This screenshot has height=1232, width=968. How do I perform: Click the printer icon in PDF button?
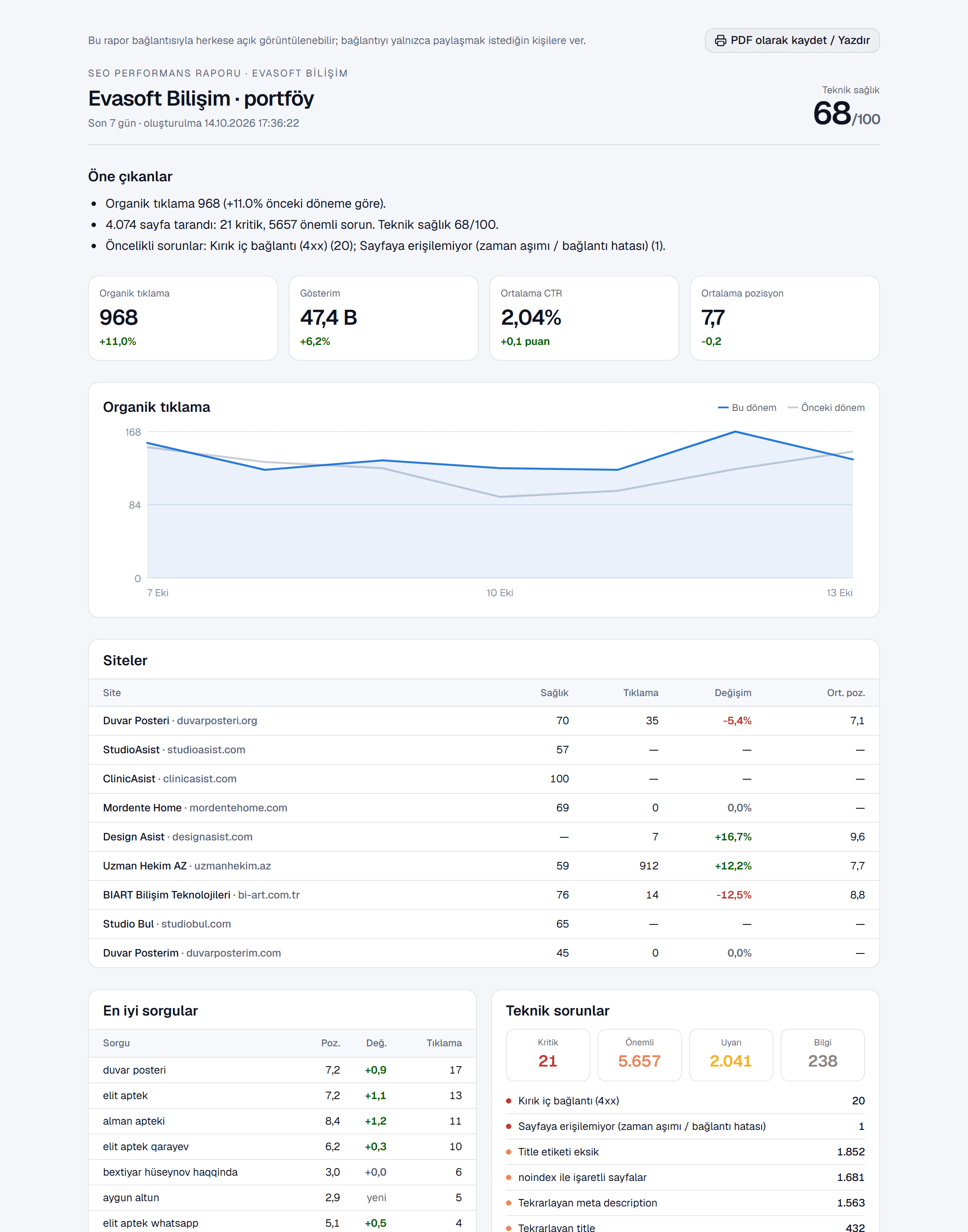coord(720,40)
